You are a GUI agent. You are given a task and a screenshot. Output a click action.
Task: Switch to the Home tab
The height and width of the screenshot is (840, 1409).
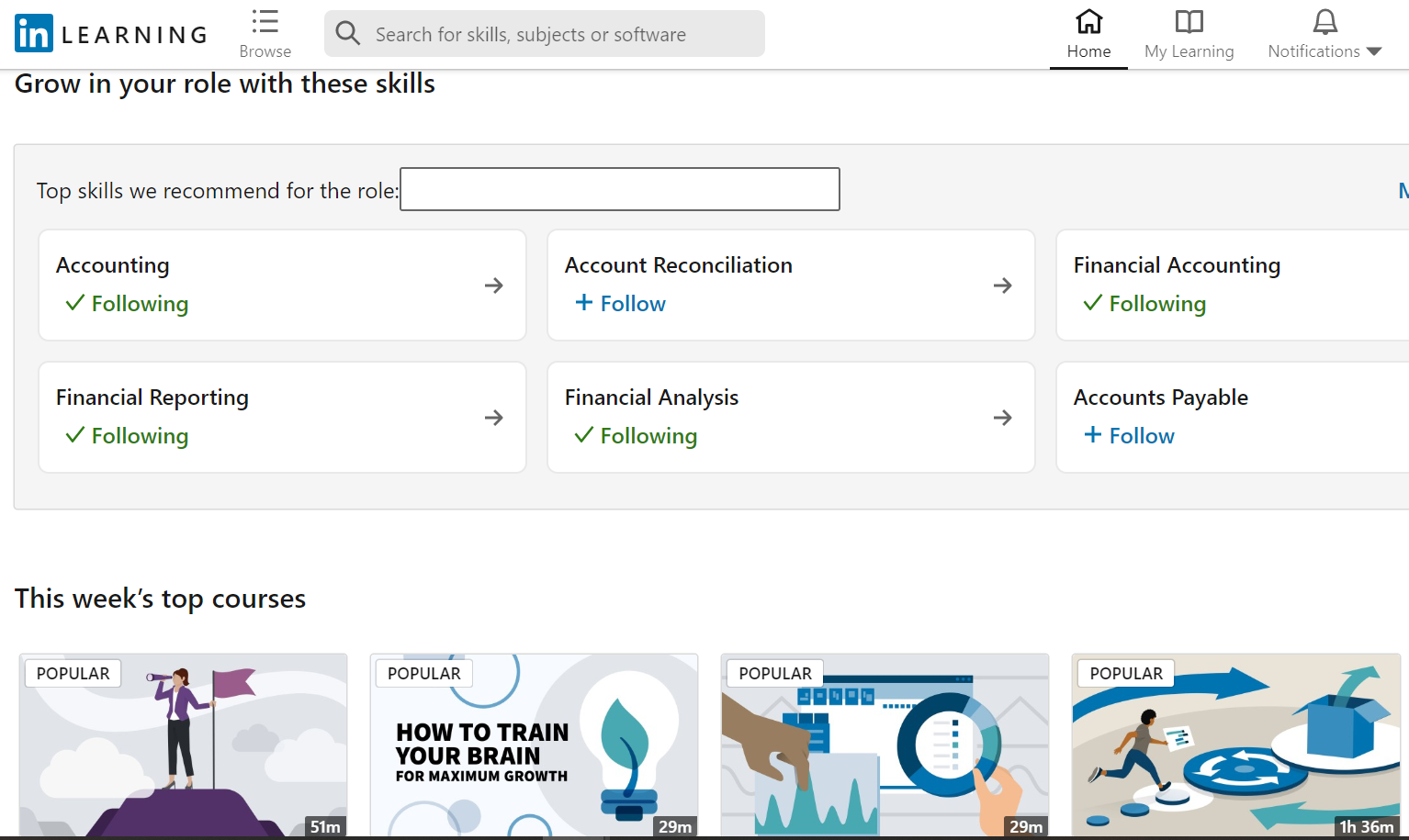click(1088, 35)
